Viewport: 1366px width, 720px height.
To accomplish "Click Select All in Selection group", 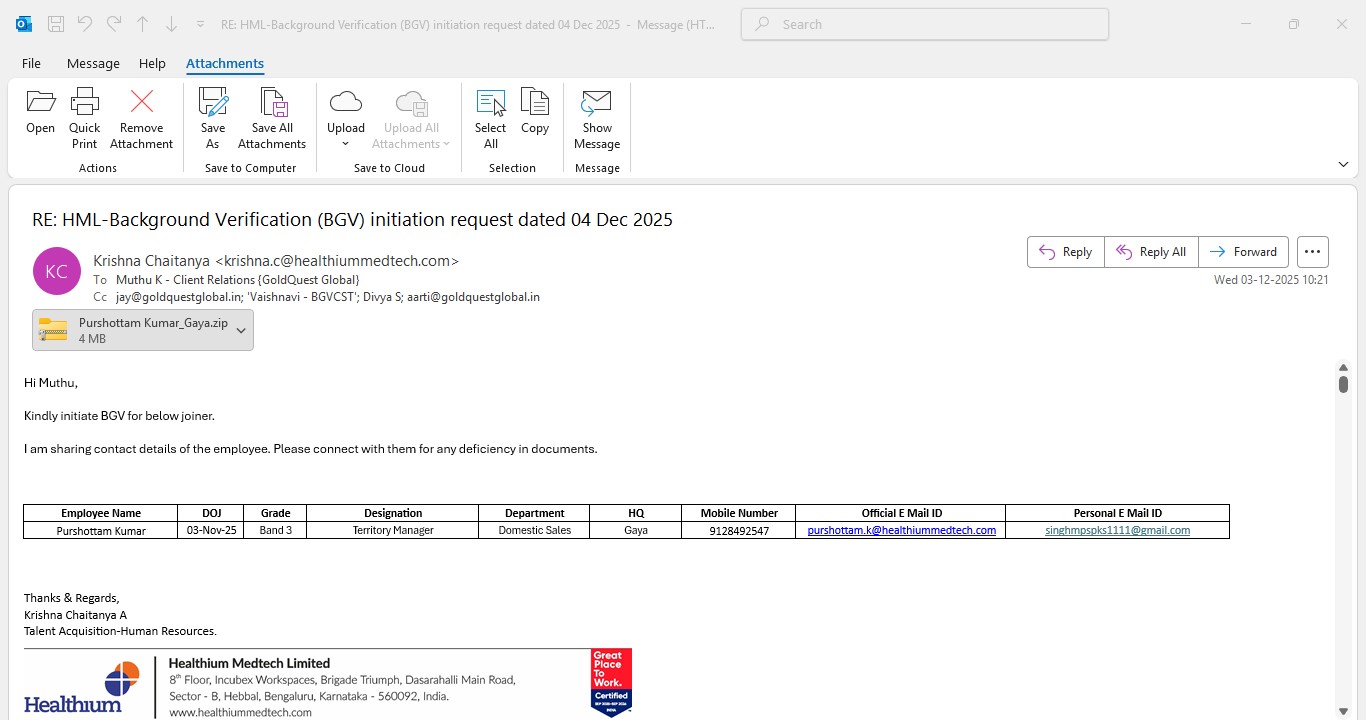I will [490, 118].
